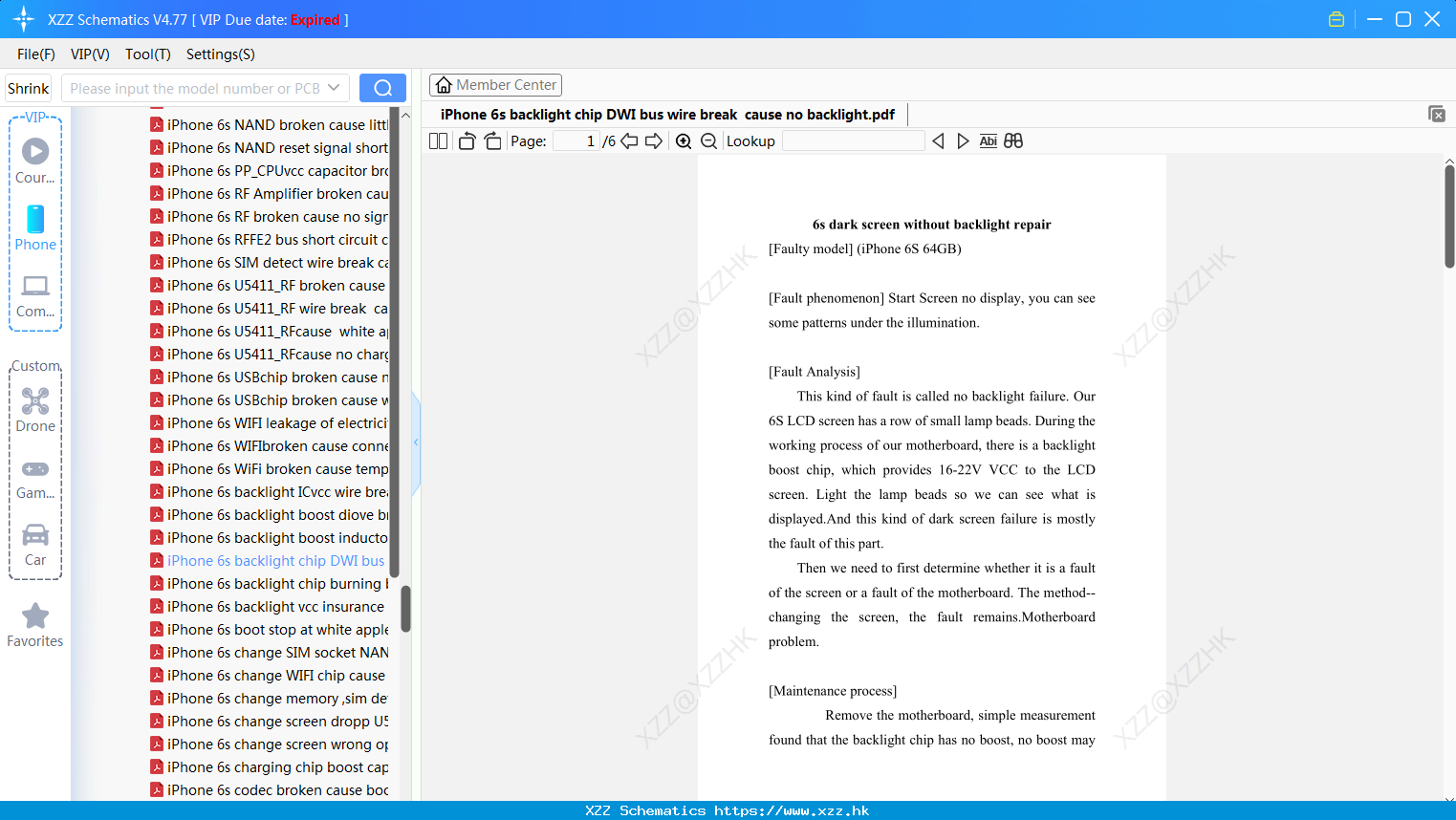Open 'iPhone 6s change screen wrong' file
Image resolution: width=1456 pixels, height=820 pixels.
coord(270,744)
